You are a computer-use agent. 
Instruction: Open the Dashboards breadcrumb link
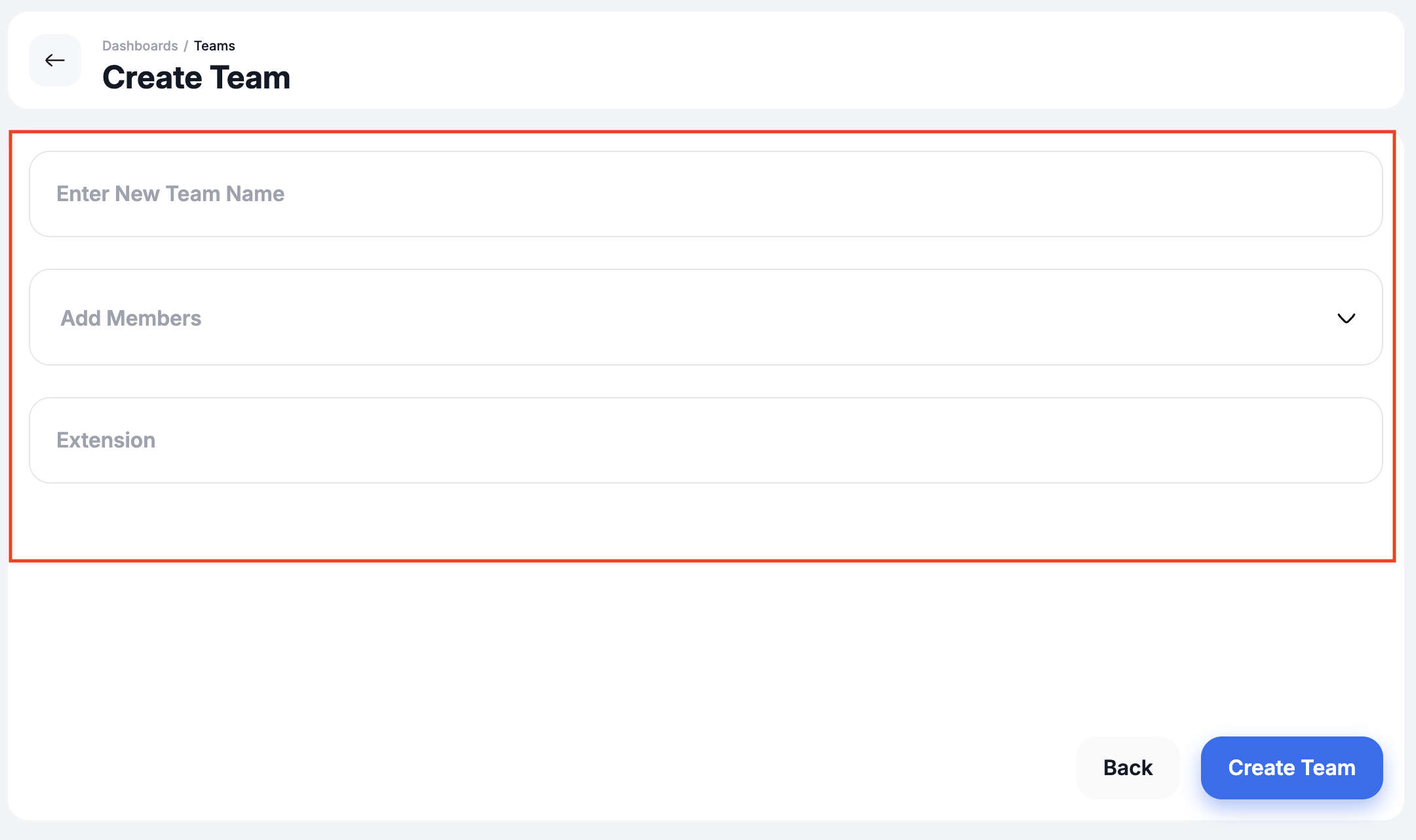140,46
